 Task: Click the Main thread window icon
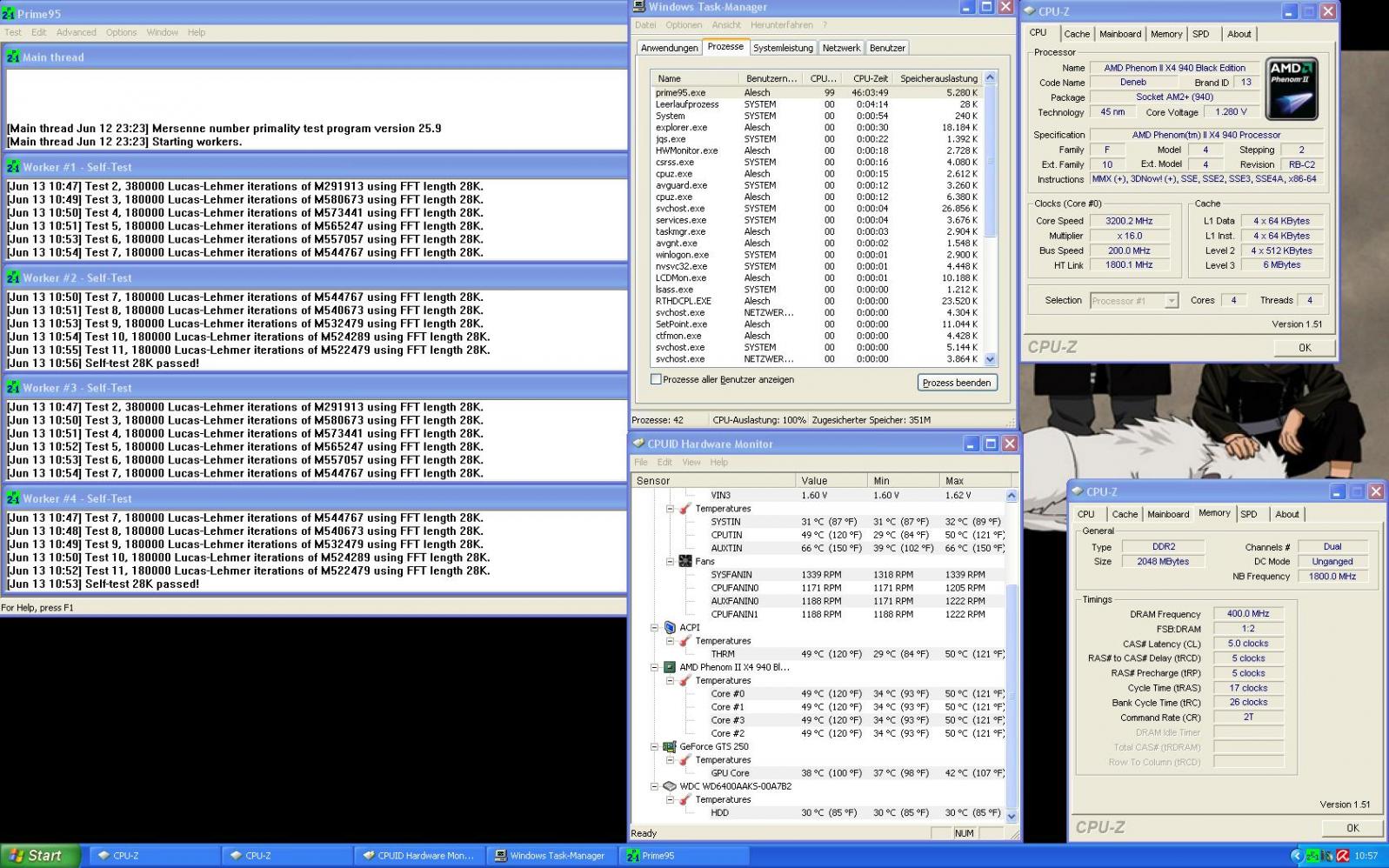[13, 57]
